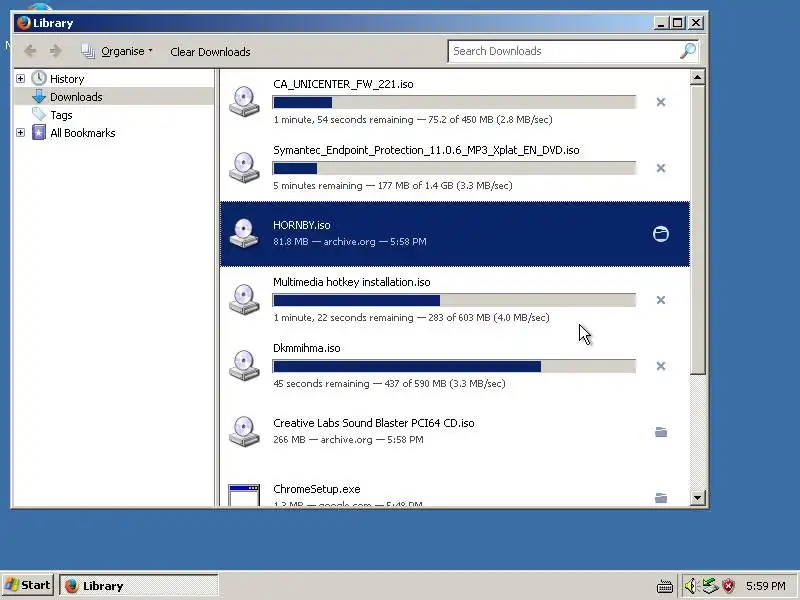Go back with the left arrow button

tap(30, 51)
